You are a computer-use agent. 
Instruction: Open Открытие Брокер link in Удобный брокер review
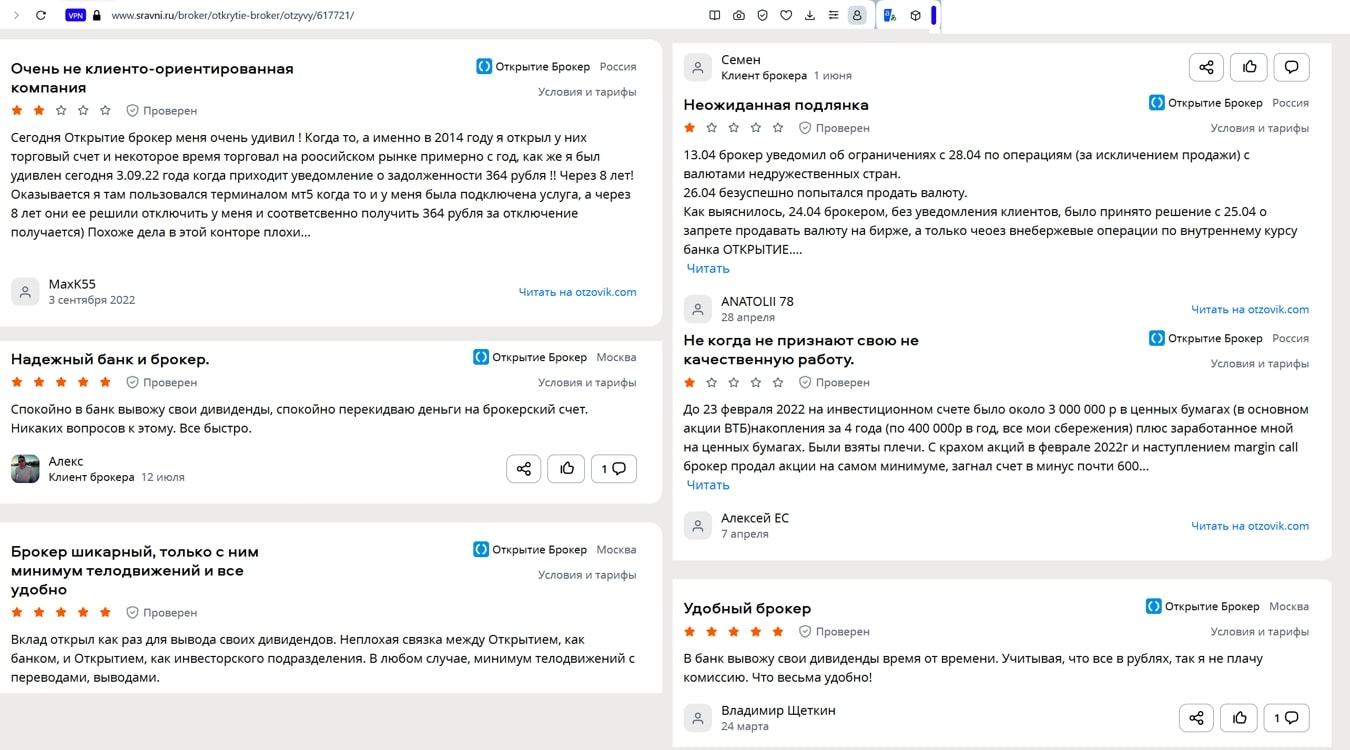tap(1203, 606)
